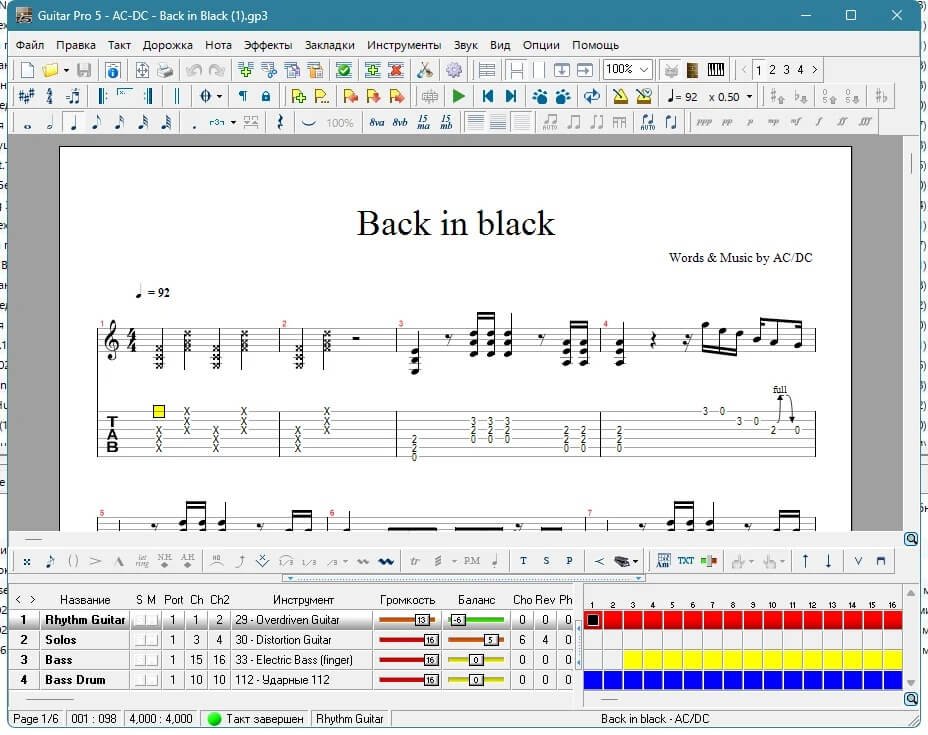Viewport: 928px width, 735px height.
Task: Delete measure using the red X icon
Action: [396, 70]
